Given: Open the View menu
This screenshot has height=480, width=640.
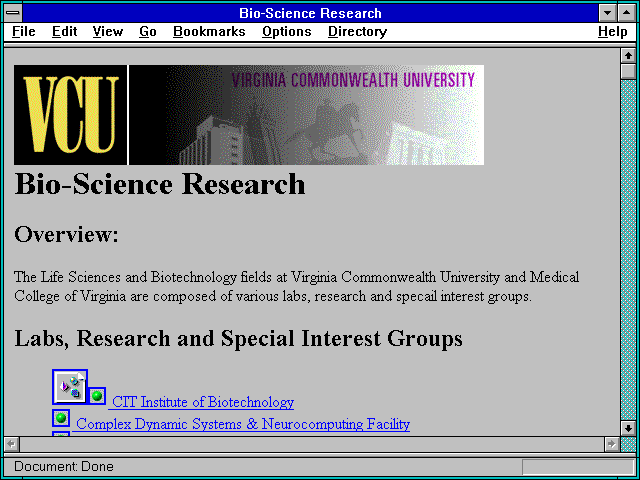Looking at the screenshot, I should point(108,31).
